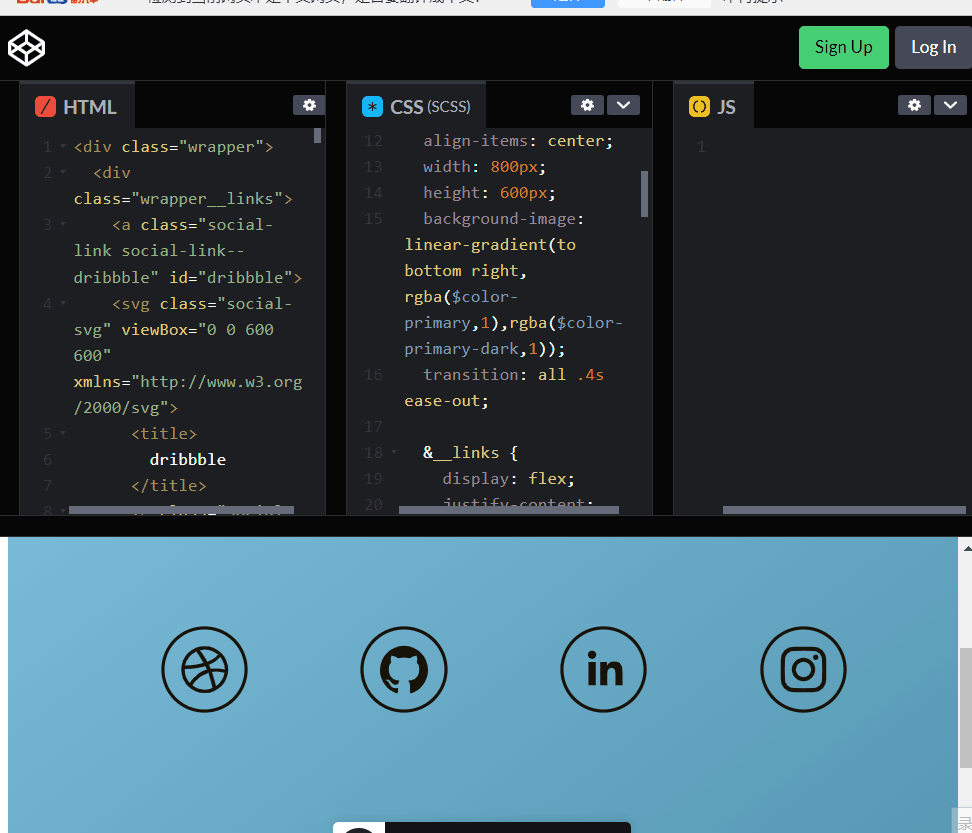Viewport: 972px width, 833px height.
Task: Collapse HTML line 1 fold arrow
Action: point(63,147)
